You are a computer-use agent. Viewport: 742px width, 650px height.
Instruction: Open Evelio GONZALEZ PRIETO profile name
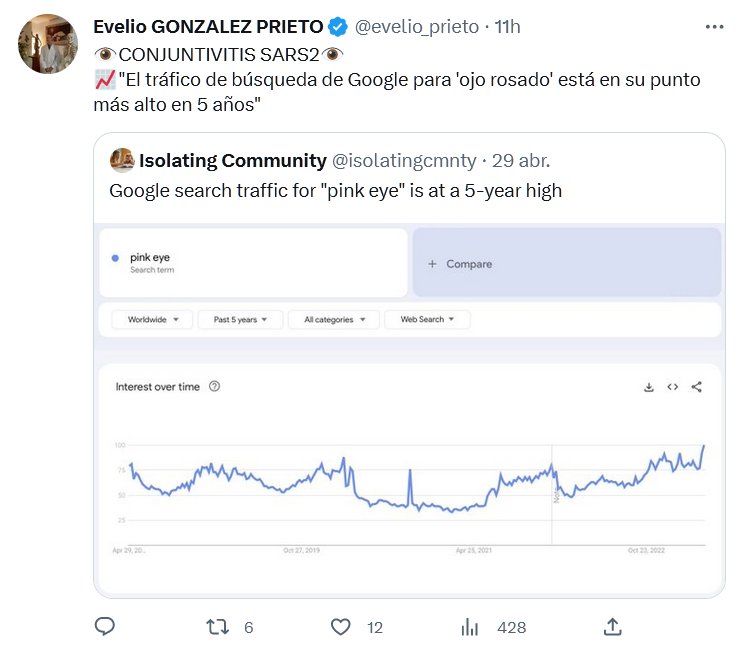208,27
